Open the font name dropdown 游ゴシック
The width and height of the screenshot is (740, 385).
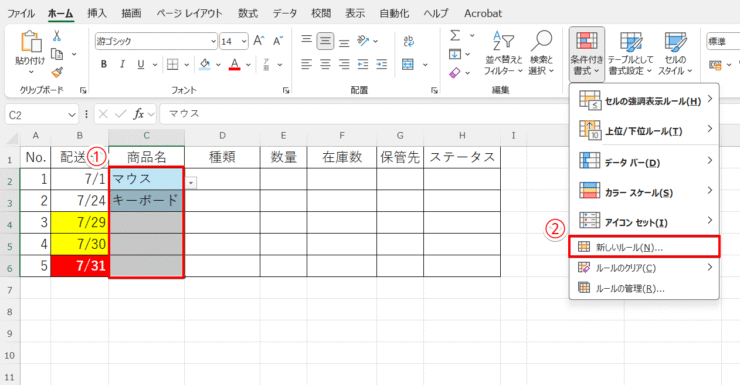[x=213, y=42]
